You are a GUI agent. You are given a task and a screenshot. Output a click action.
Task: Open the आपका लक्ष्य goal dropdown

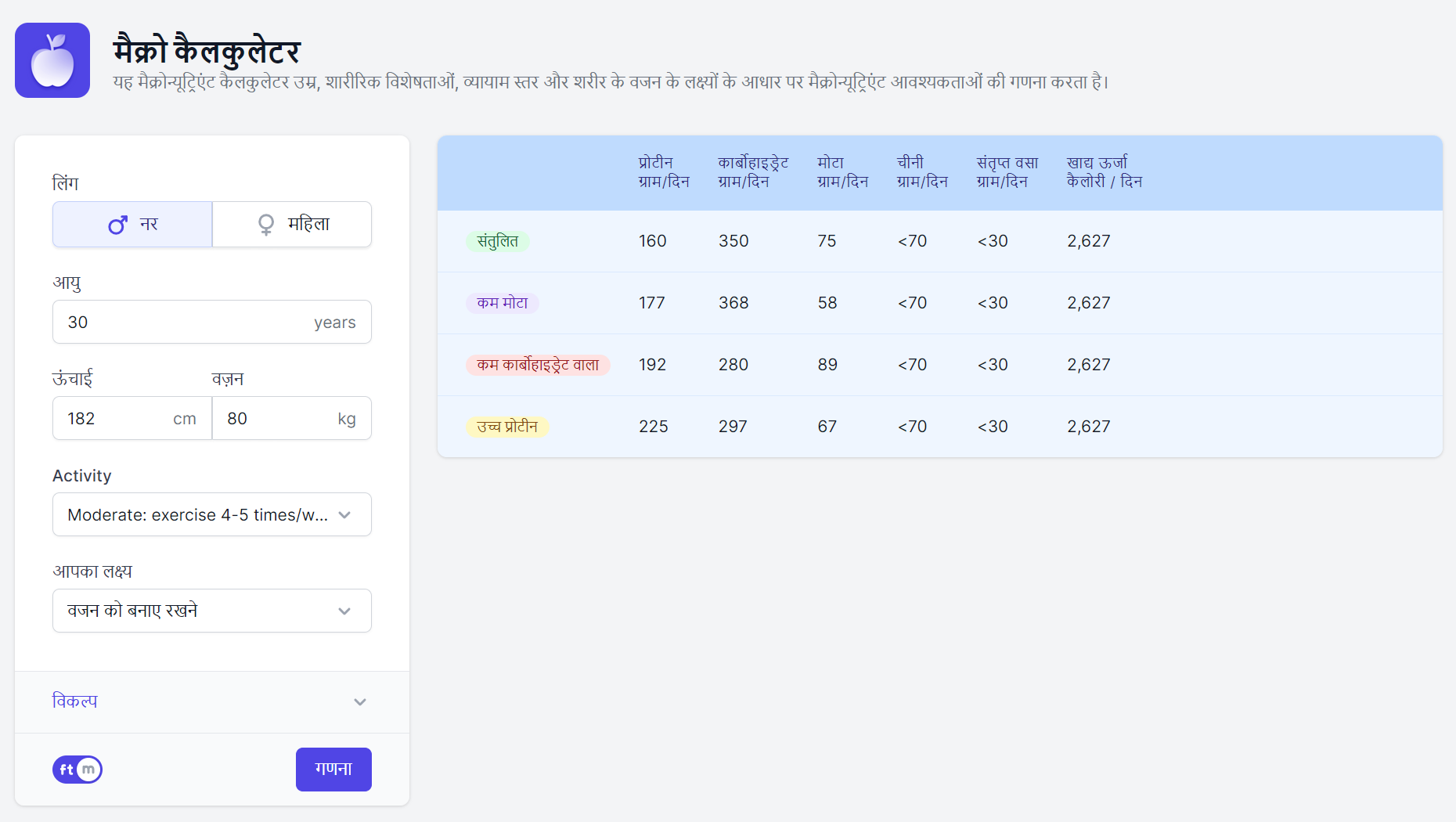click(x=211, y=611)
